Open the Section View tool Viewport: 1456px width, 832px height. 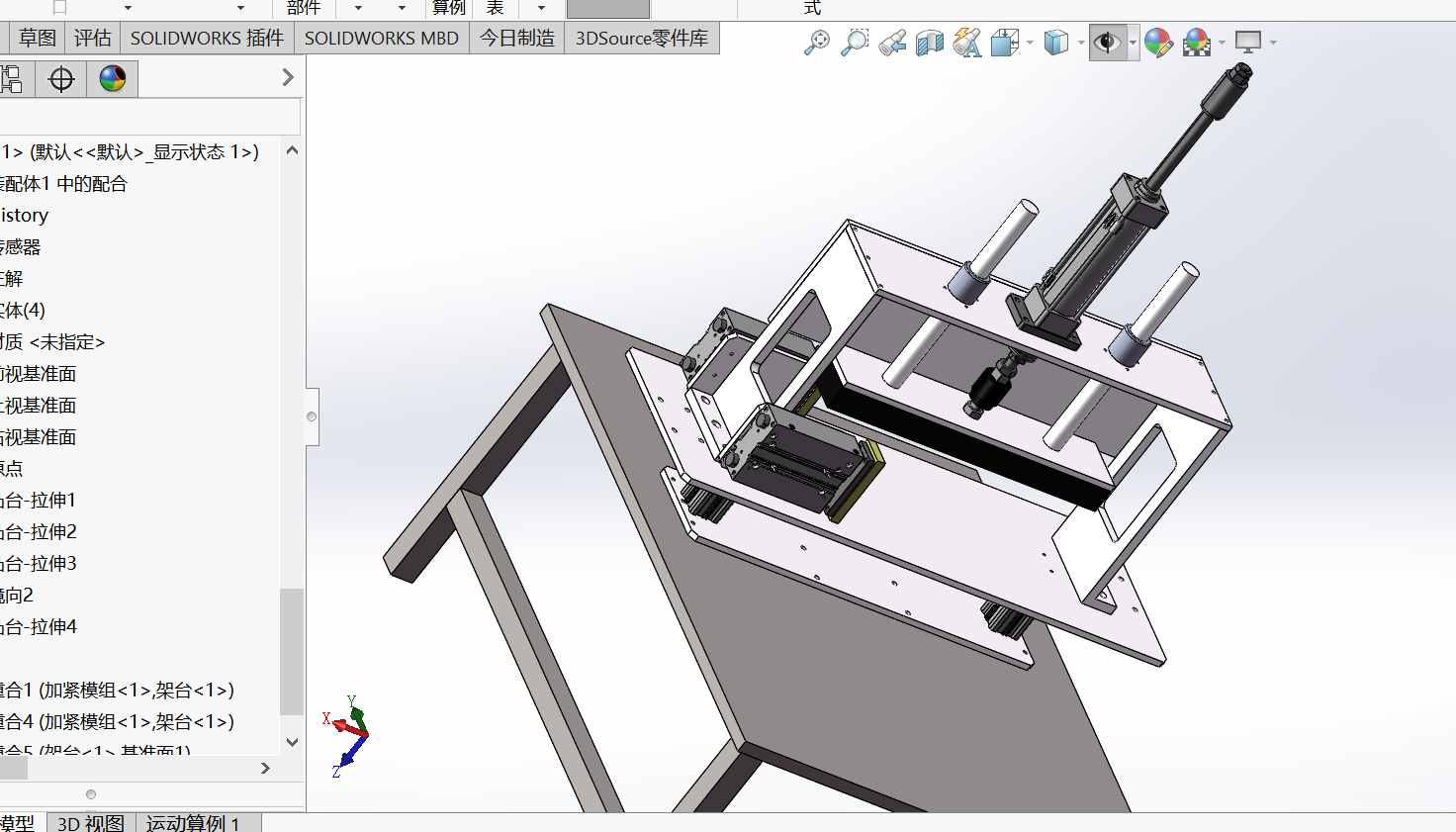coord(930,43)
